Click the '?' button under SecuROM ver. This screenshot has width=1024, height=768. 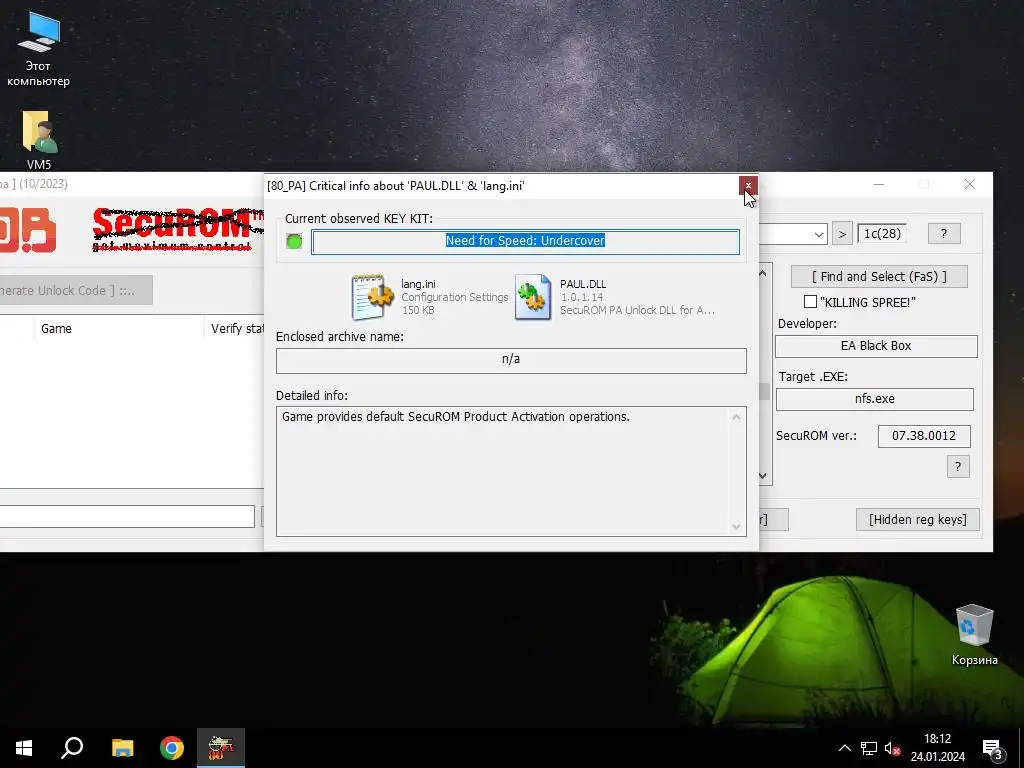coord(958,466)
